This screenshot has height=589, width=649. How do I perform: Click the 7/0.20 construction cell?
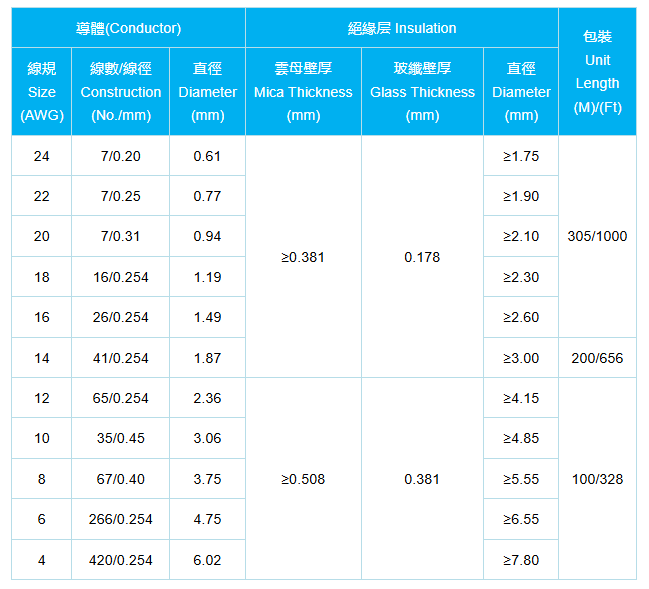(120, 156)
